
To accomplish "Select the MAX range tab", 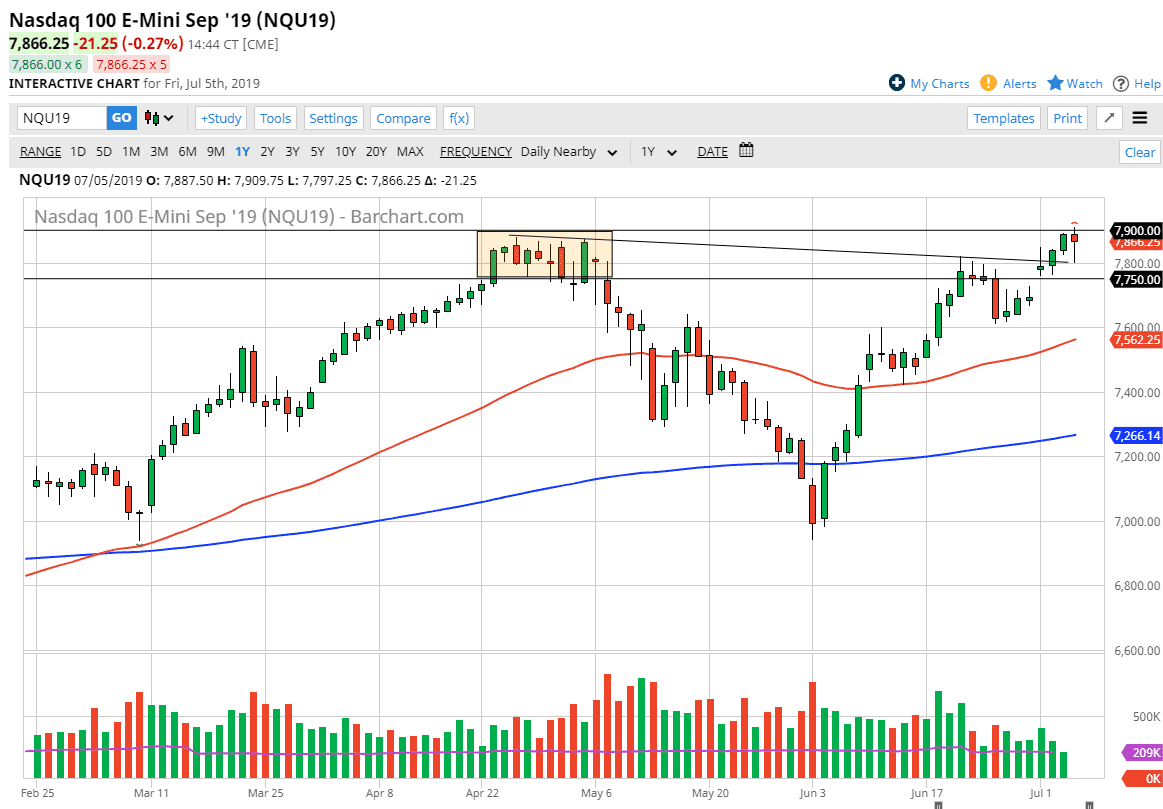I will tap(410, 151).
